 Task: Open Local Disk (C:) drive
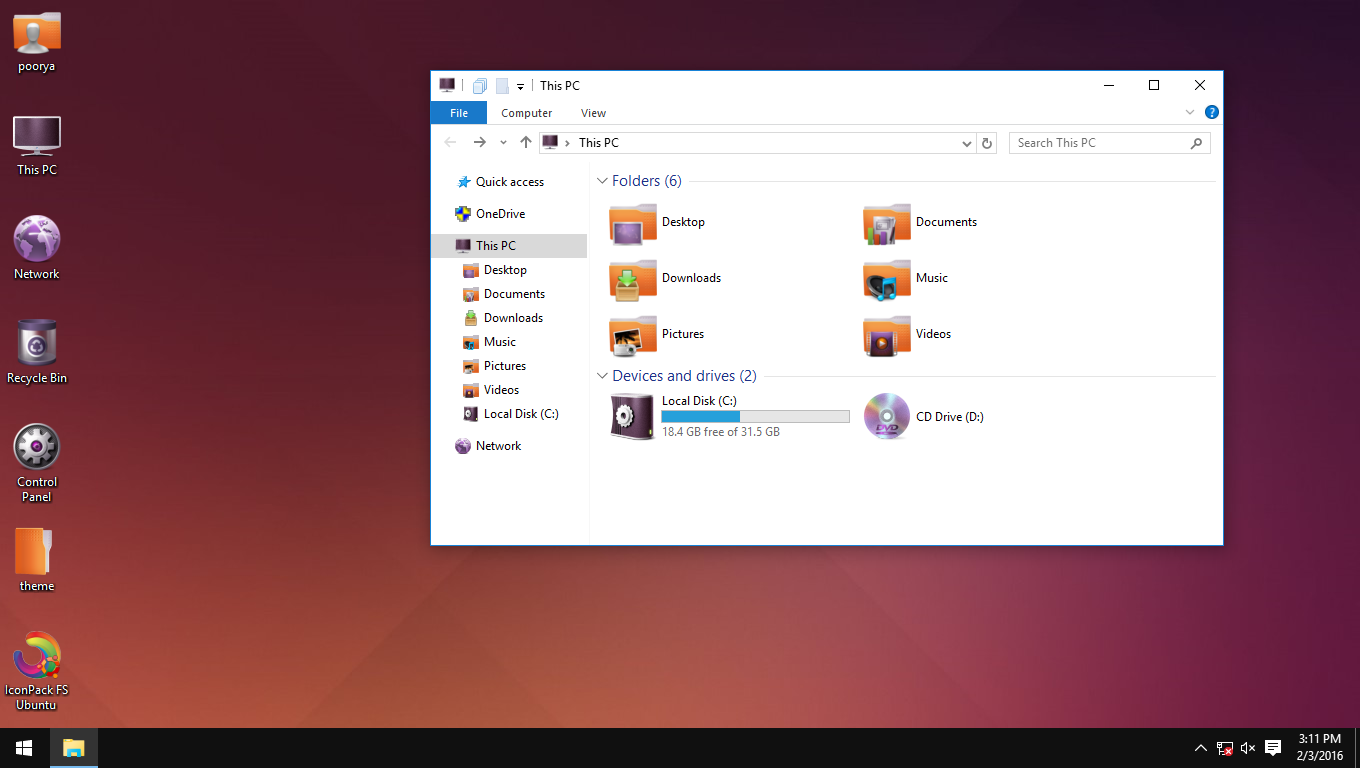(632, 416)
